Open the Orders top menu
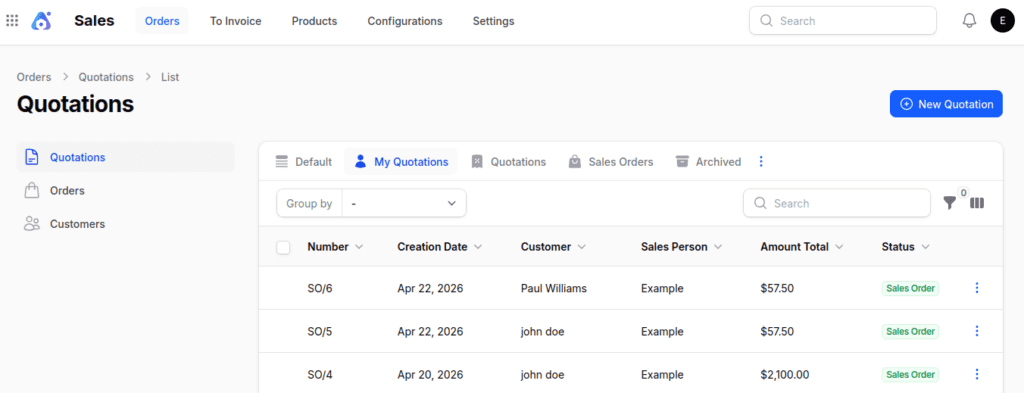 coord(162,21)
